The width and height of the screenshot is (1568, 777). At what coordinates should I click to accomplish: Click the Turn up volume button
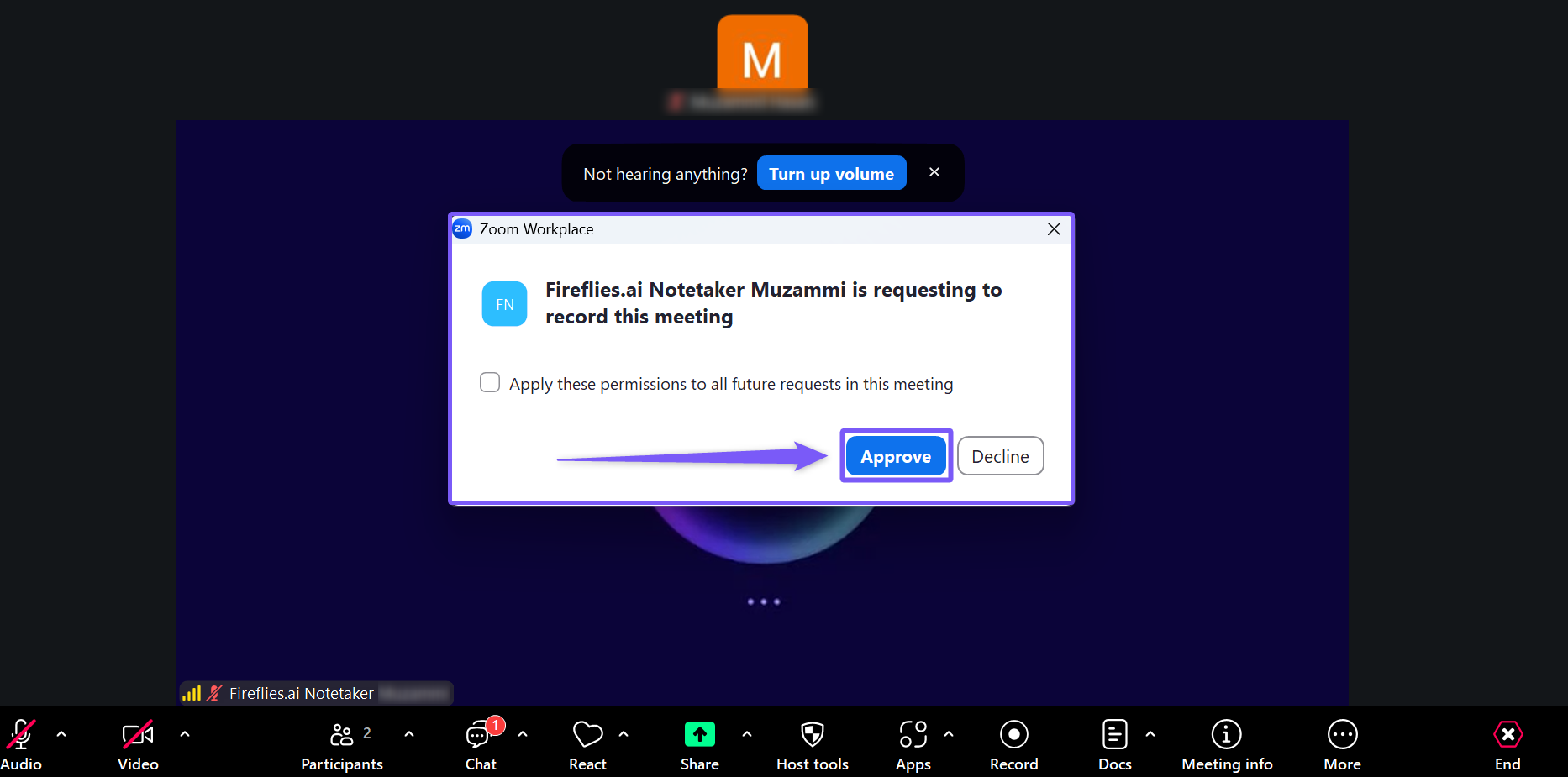pyautogui.click(x=832, y=173)
